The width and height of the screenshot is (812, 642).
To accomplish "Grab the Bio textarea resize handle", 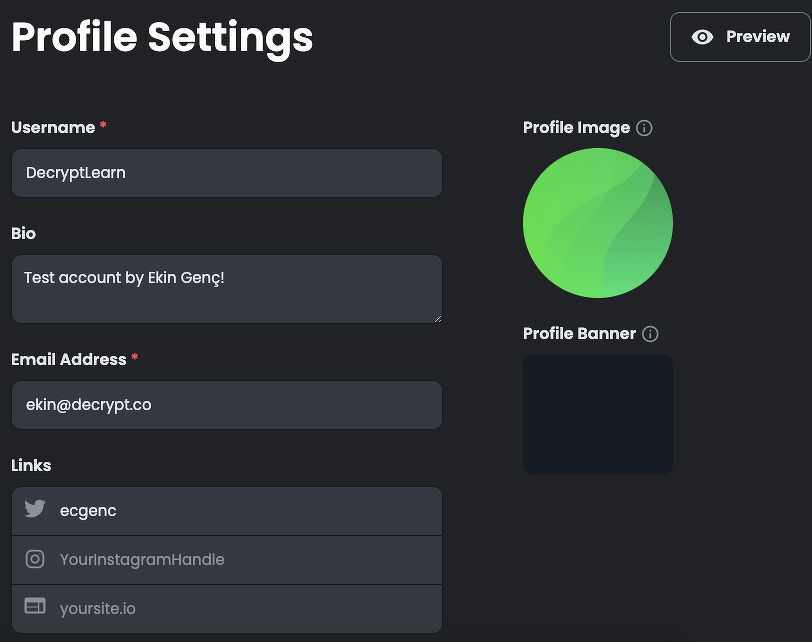I will pos(436,317).
